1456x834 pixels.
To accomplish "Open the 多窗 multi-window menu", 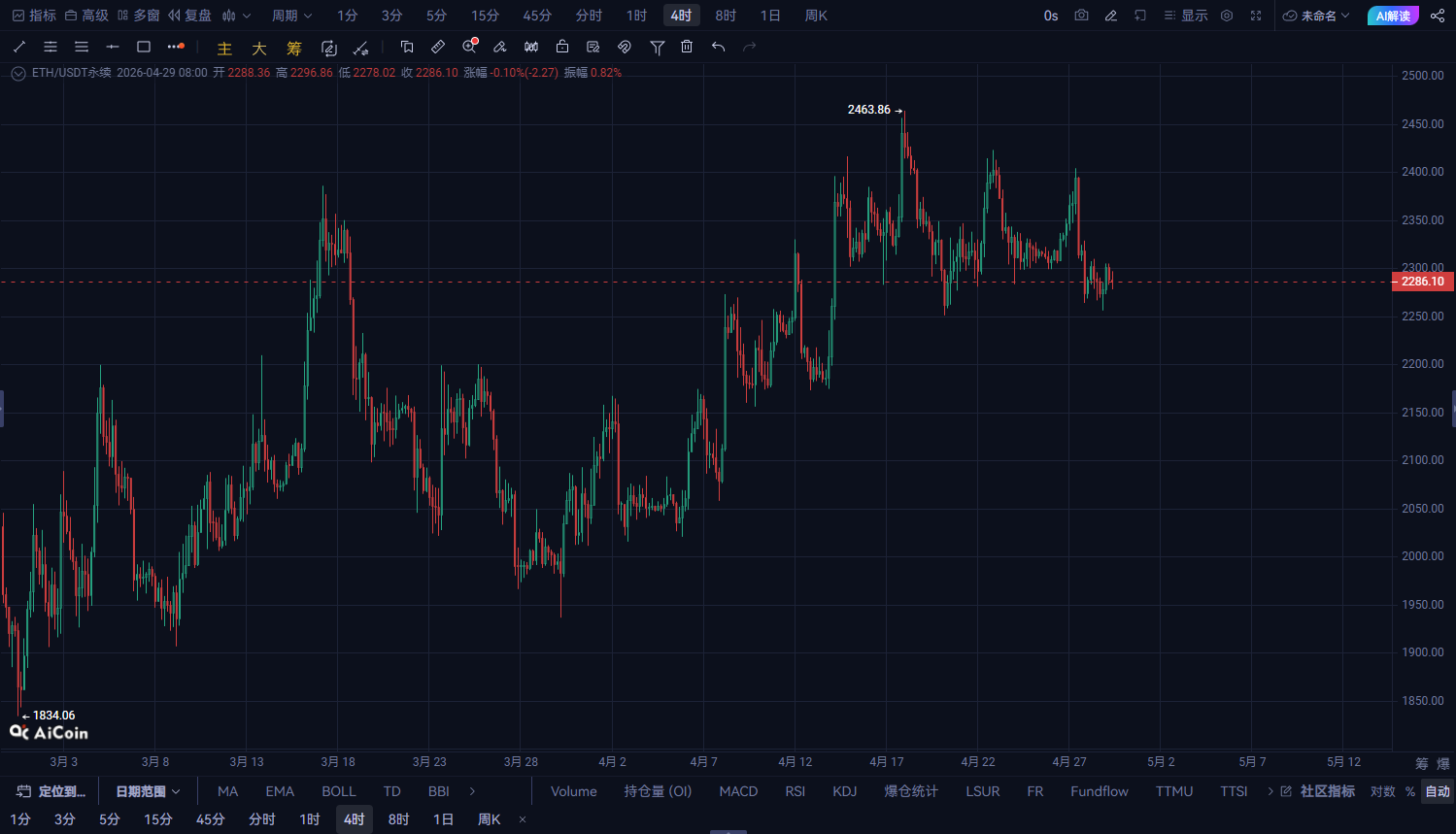I will pos(138,16).
